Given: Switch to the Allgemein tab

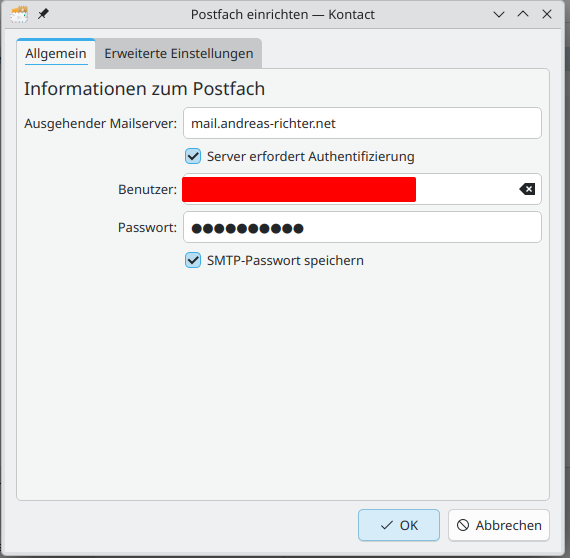Looking at the screenshot, I should pos(56,53).
